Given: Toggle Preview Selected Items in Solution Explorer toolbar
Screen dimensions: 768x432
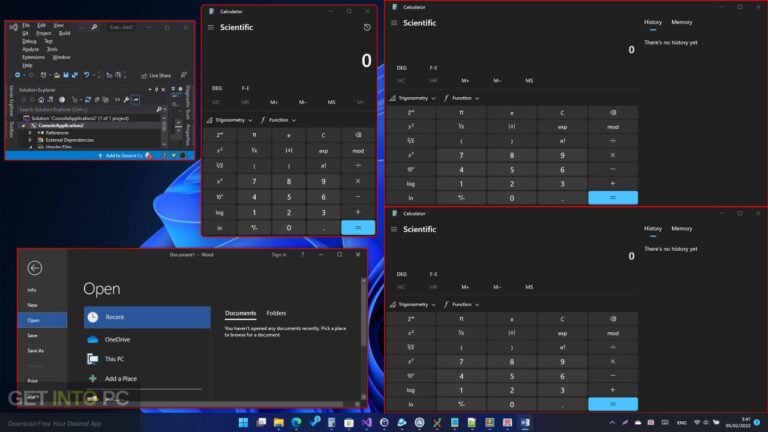Looking at the screenshot, I should (136, 99).
